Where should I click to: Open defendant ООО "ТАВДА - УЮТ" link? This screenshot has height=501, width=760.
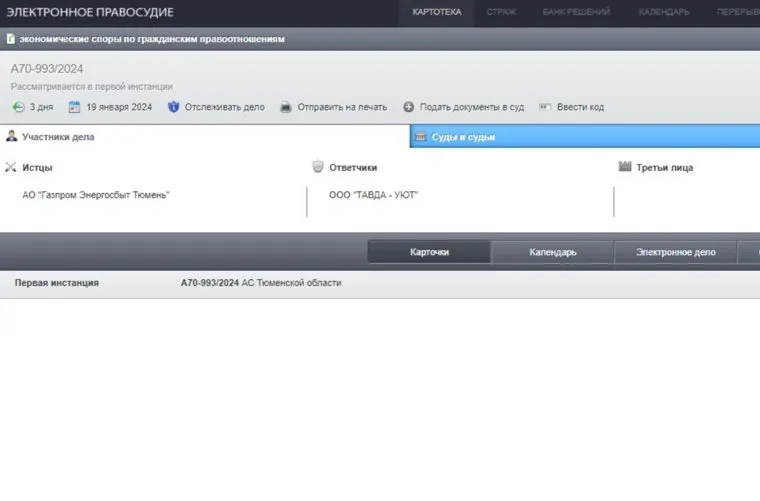click(x=373, y=195)
